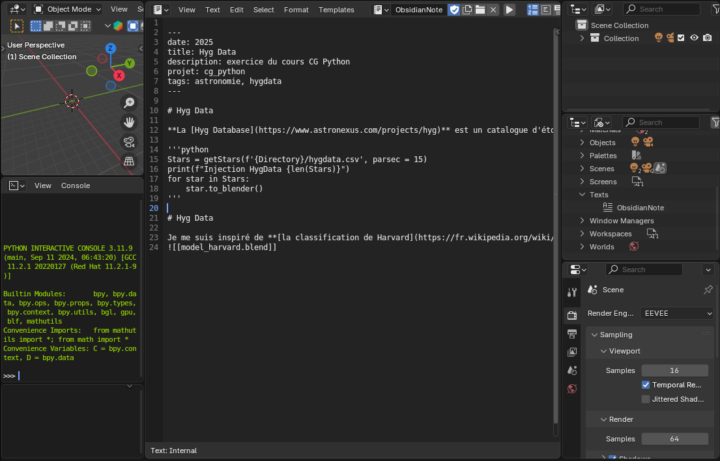Screen dimensions: 720x461
Task: Switch viewport between perspective and orthographic
Action: [x=129, y=161]
